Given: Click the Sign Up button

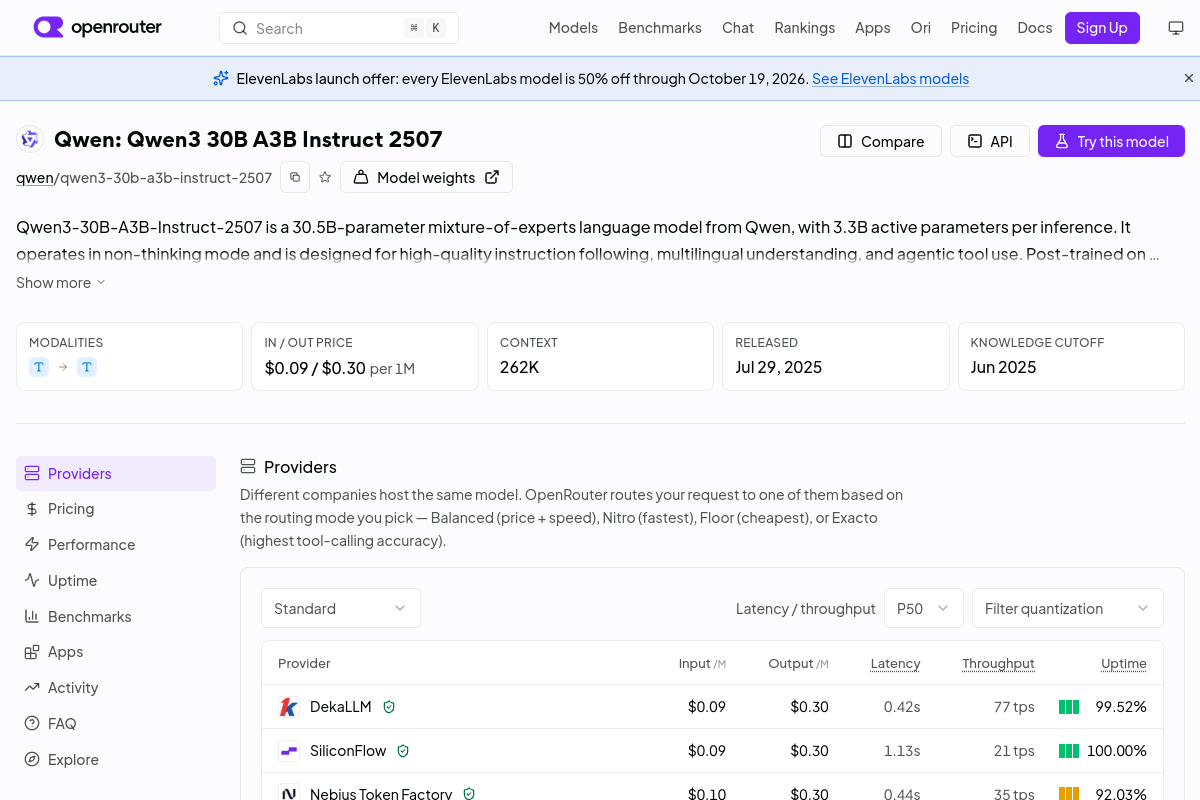Looking at the screenshot, I should pyautogui.click(x=1102, y=28).
